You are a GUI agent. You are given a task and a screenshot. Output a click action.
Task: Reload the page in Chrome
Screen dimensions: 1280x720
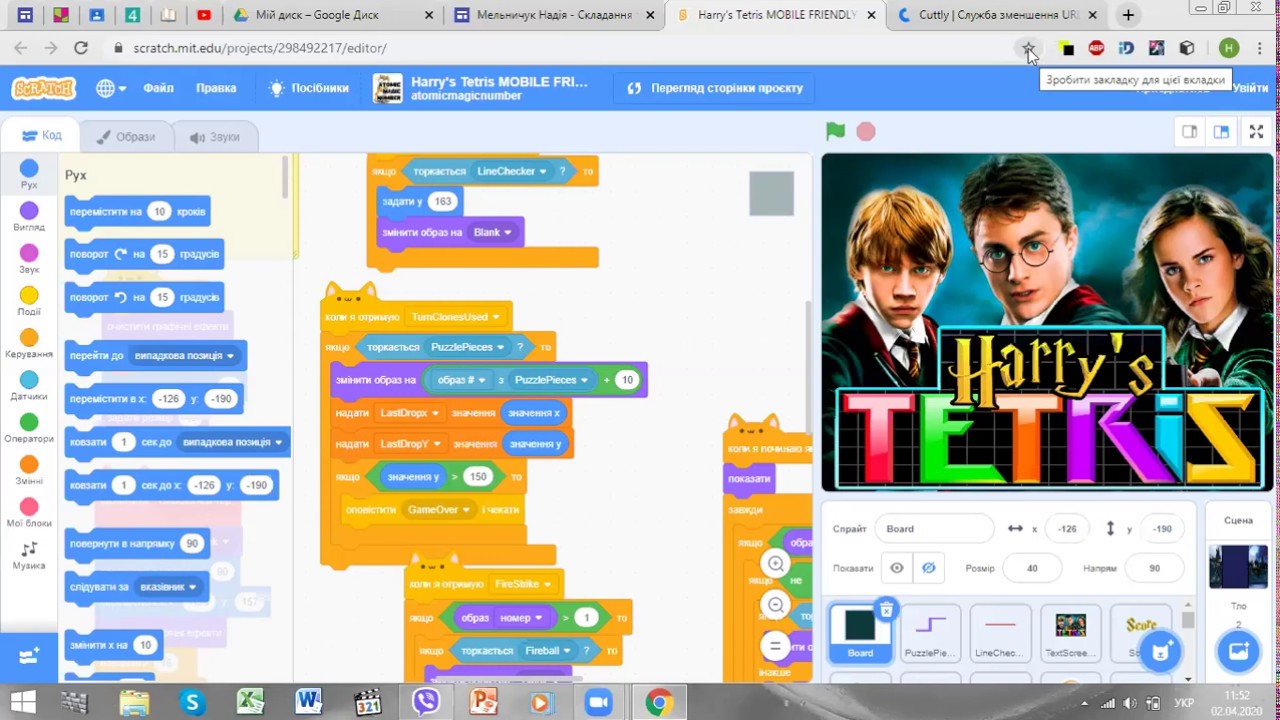pyautogui.click(x=81, y=48)
